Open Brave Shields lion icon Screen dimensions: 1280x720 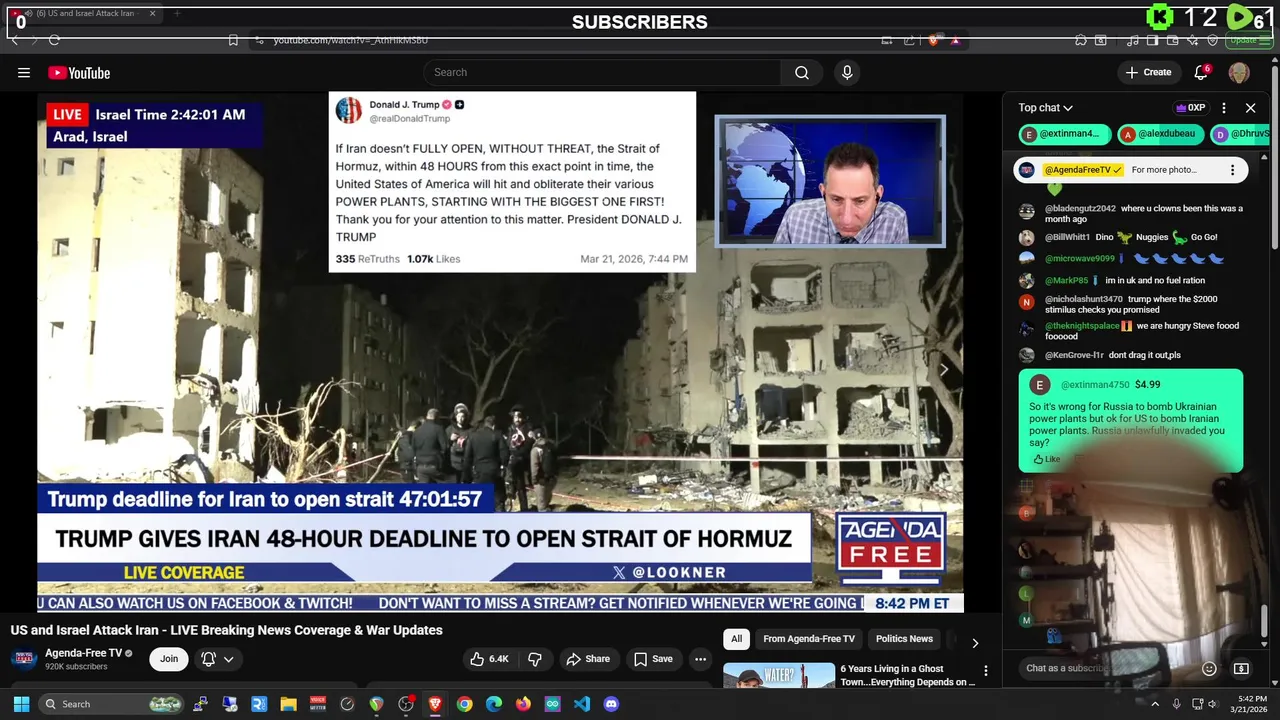934,40
